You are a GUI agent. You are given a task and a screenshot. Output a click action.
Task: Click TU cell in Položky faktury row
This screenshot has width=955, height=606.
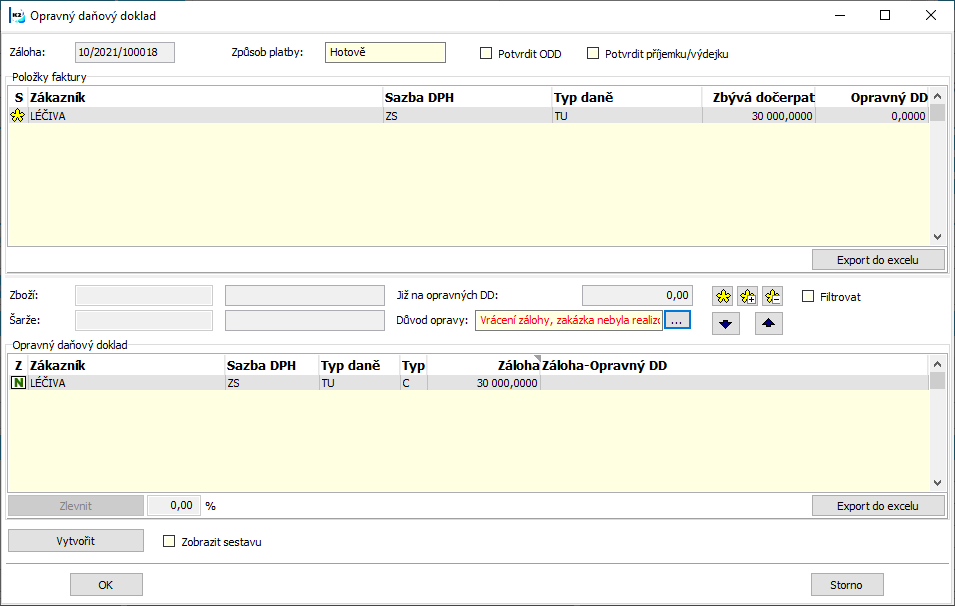pyautogui.click(x=627, y=116)
